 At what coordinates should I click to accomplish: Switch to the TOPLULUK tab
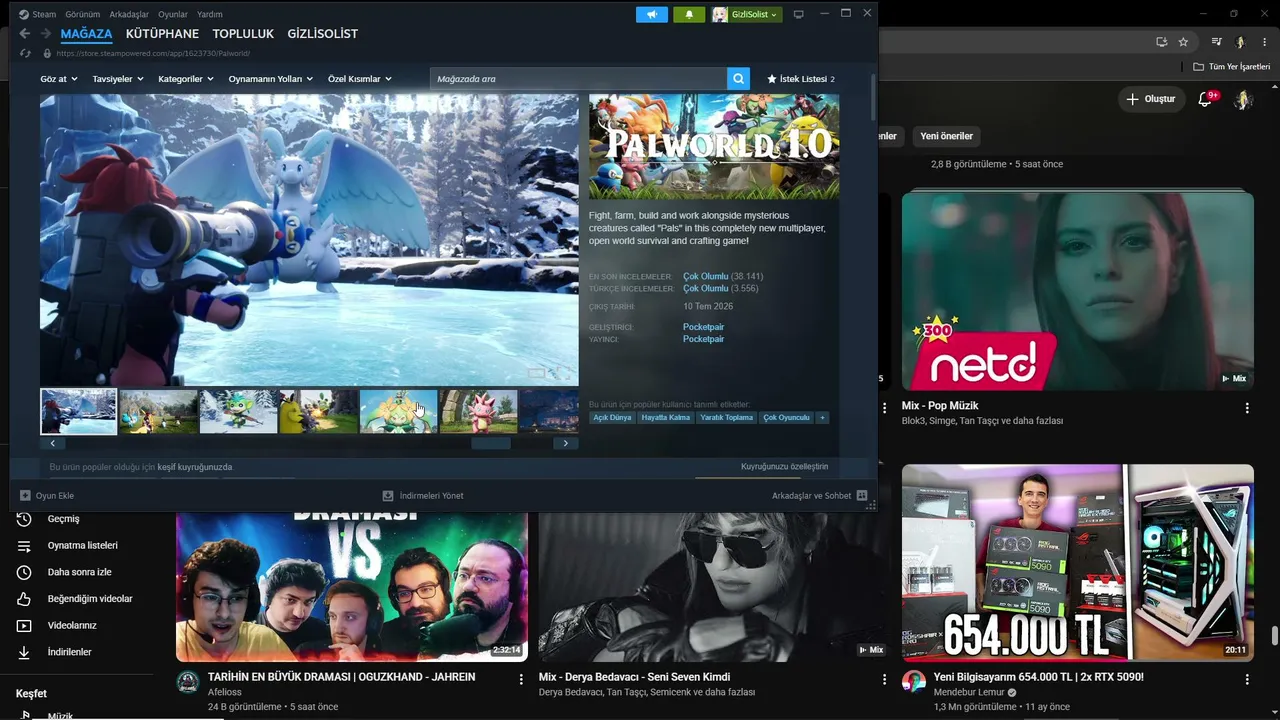(243, 34)
